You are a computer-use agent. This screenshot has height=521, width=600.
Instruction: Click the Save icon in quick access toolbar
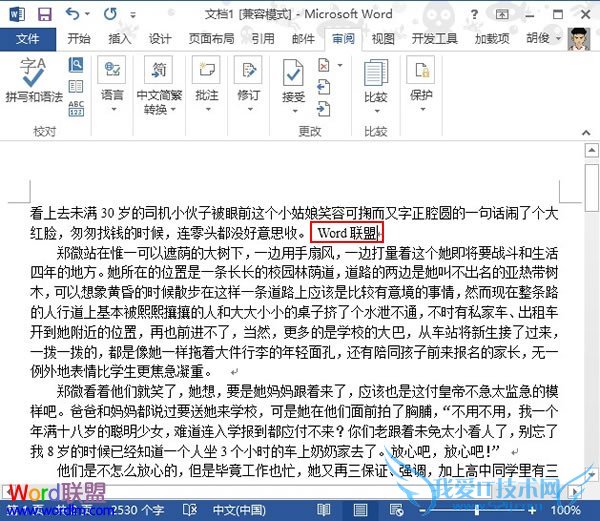pyautogui.click(x=44, y=14)
